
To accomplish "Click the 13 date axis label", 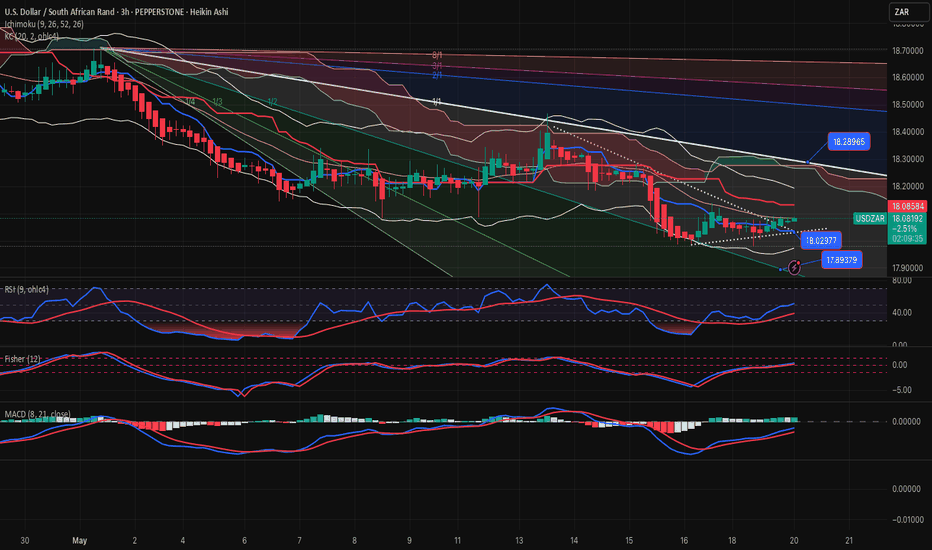I will [519, 540].
